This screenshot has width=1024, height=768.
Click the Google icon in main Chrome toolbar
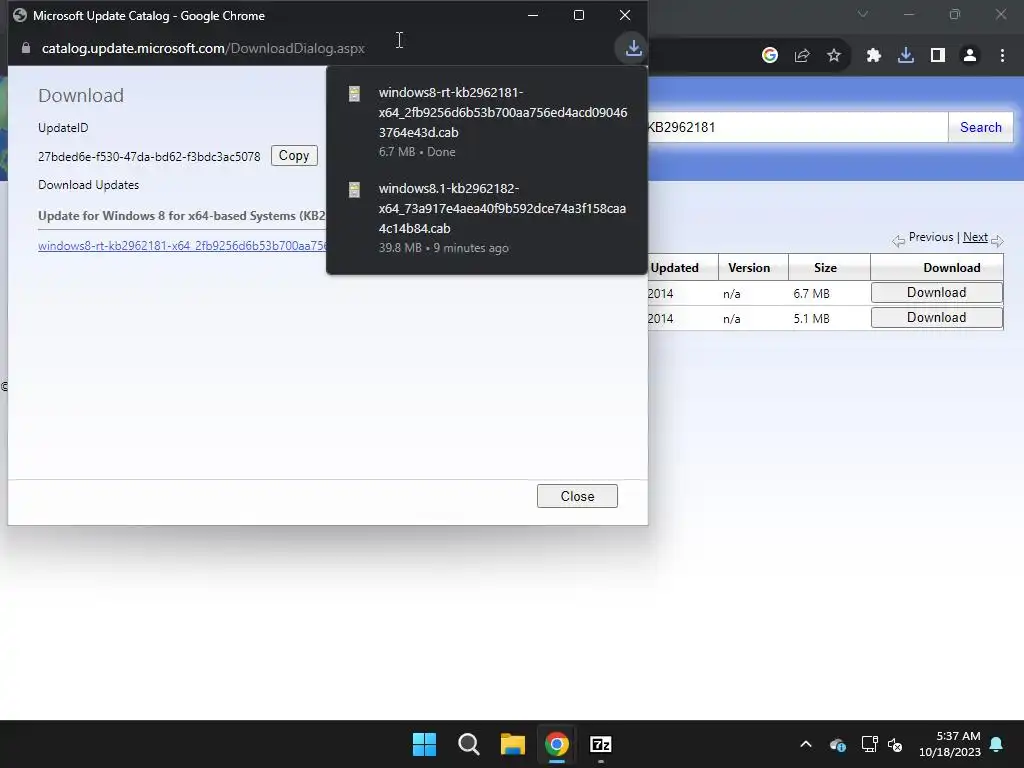(770, 56)
